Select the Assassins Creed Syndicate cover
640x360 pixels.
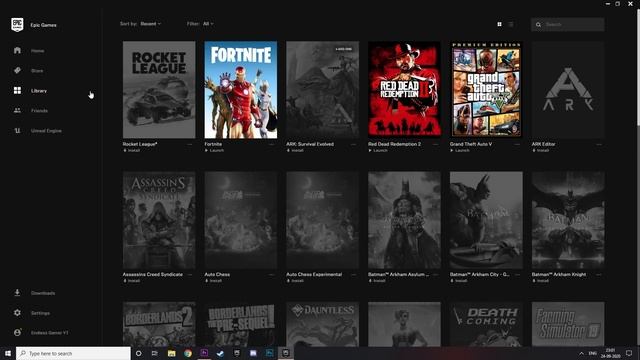pyautogui.click(x=159, y=220)
